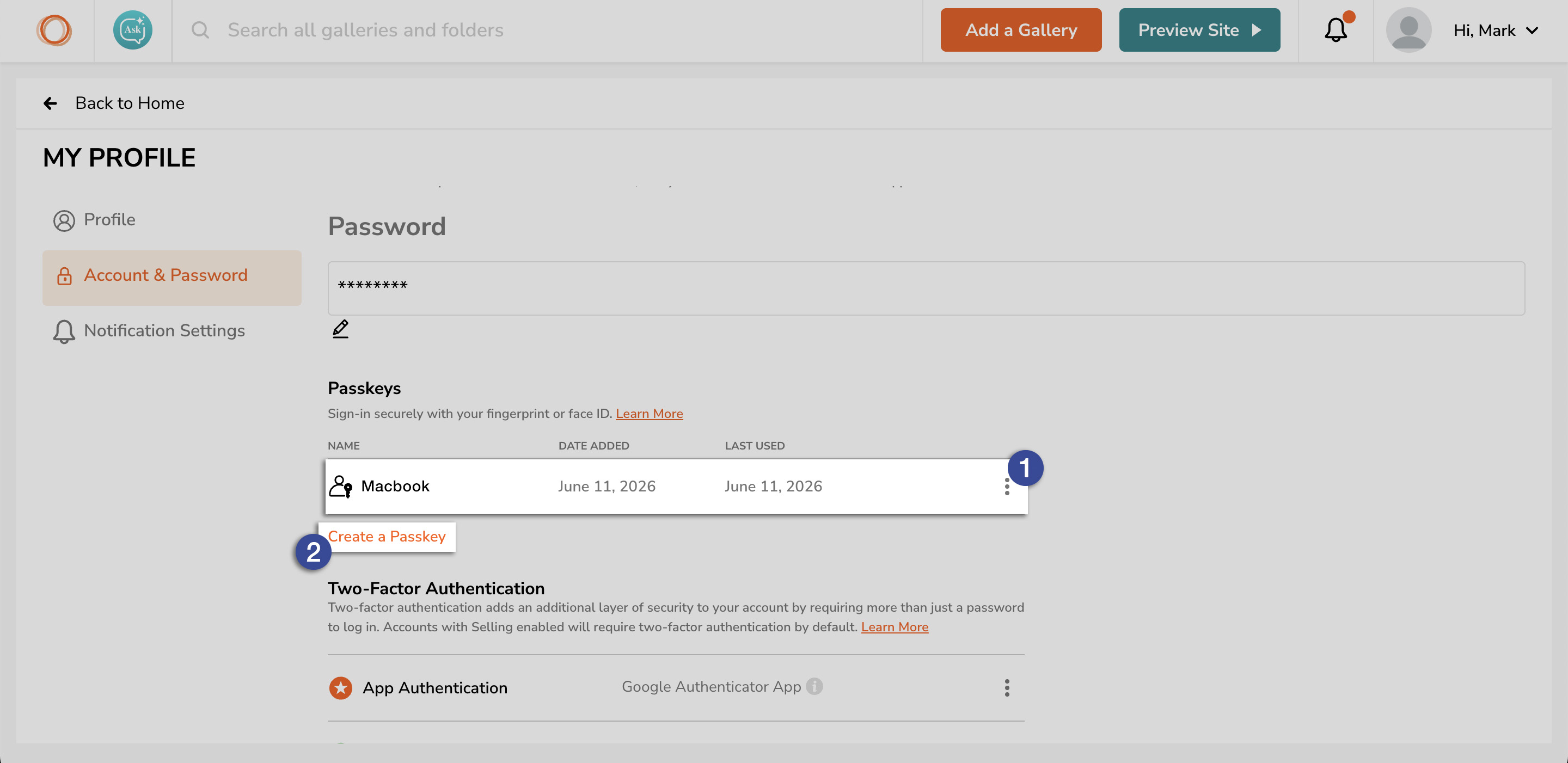
Task: Click the pencil edit password icon
Action: pyautogui.click(x=340, y=329)
